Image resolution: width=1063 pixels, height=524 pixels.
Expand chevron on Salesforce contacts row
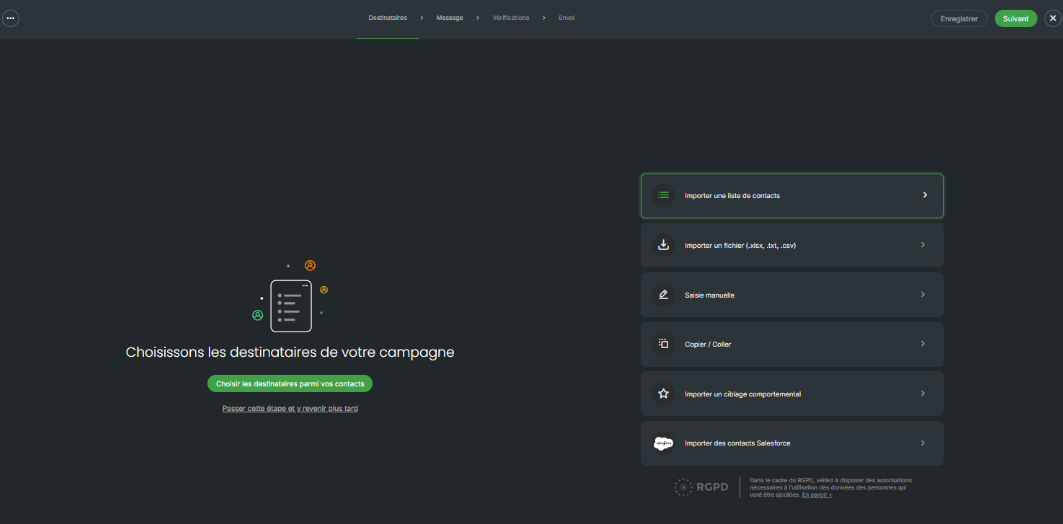pyautogui.click(x=923, y=443)
